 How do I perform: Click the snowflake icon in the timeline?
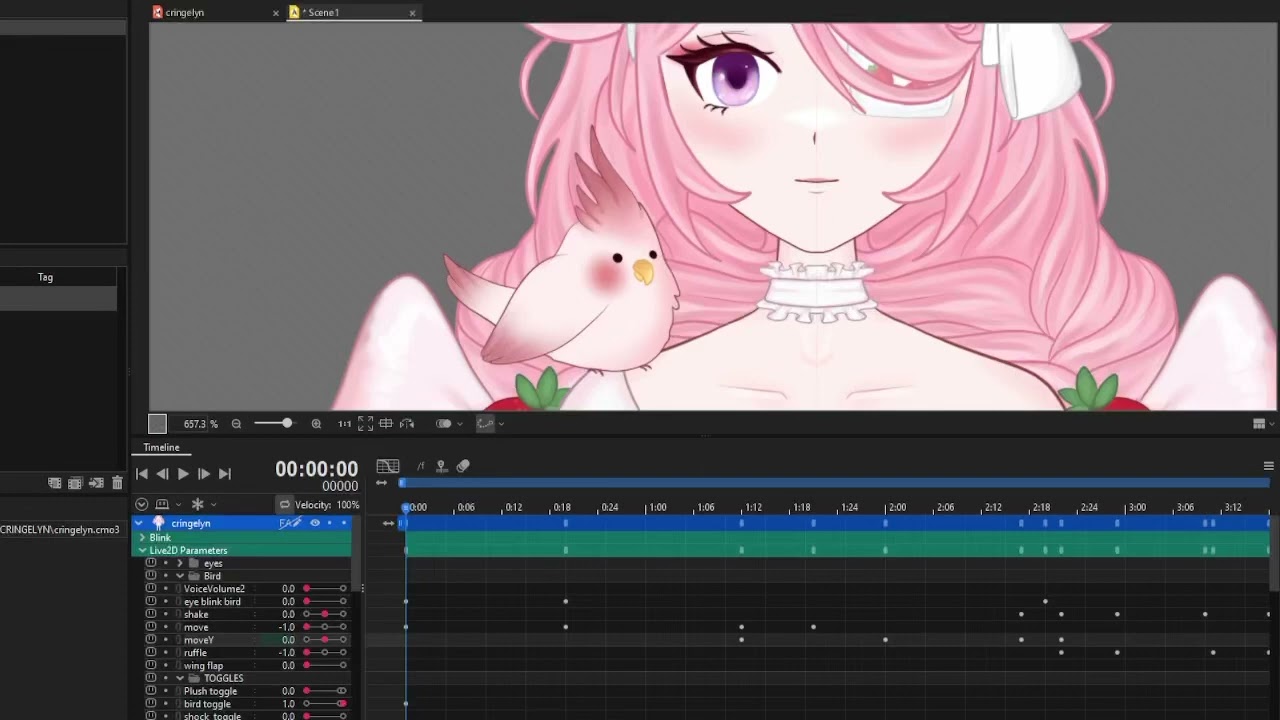197,505
